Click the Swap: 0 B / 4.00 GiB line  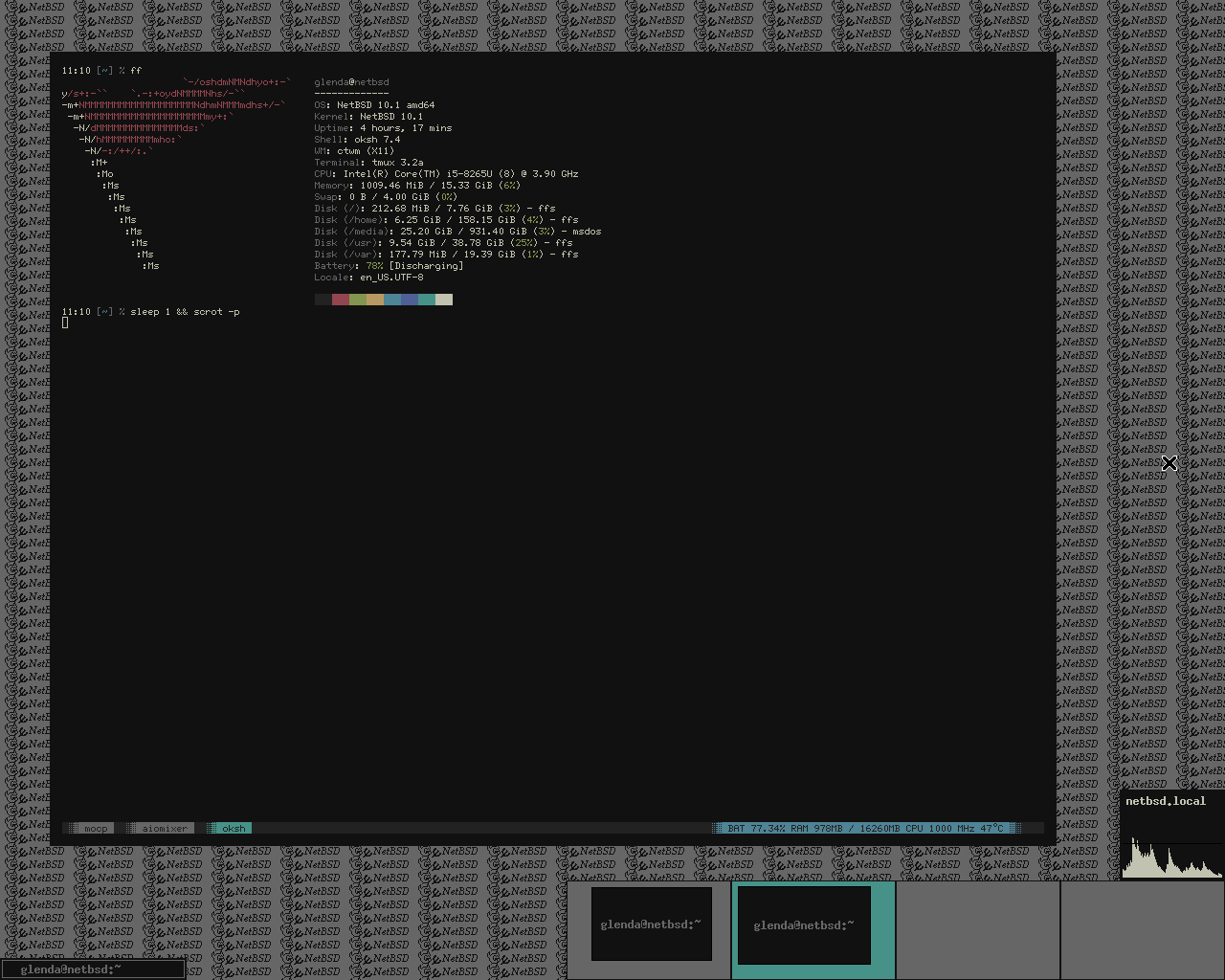[386, 197]
